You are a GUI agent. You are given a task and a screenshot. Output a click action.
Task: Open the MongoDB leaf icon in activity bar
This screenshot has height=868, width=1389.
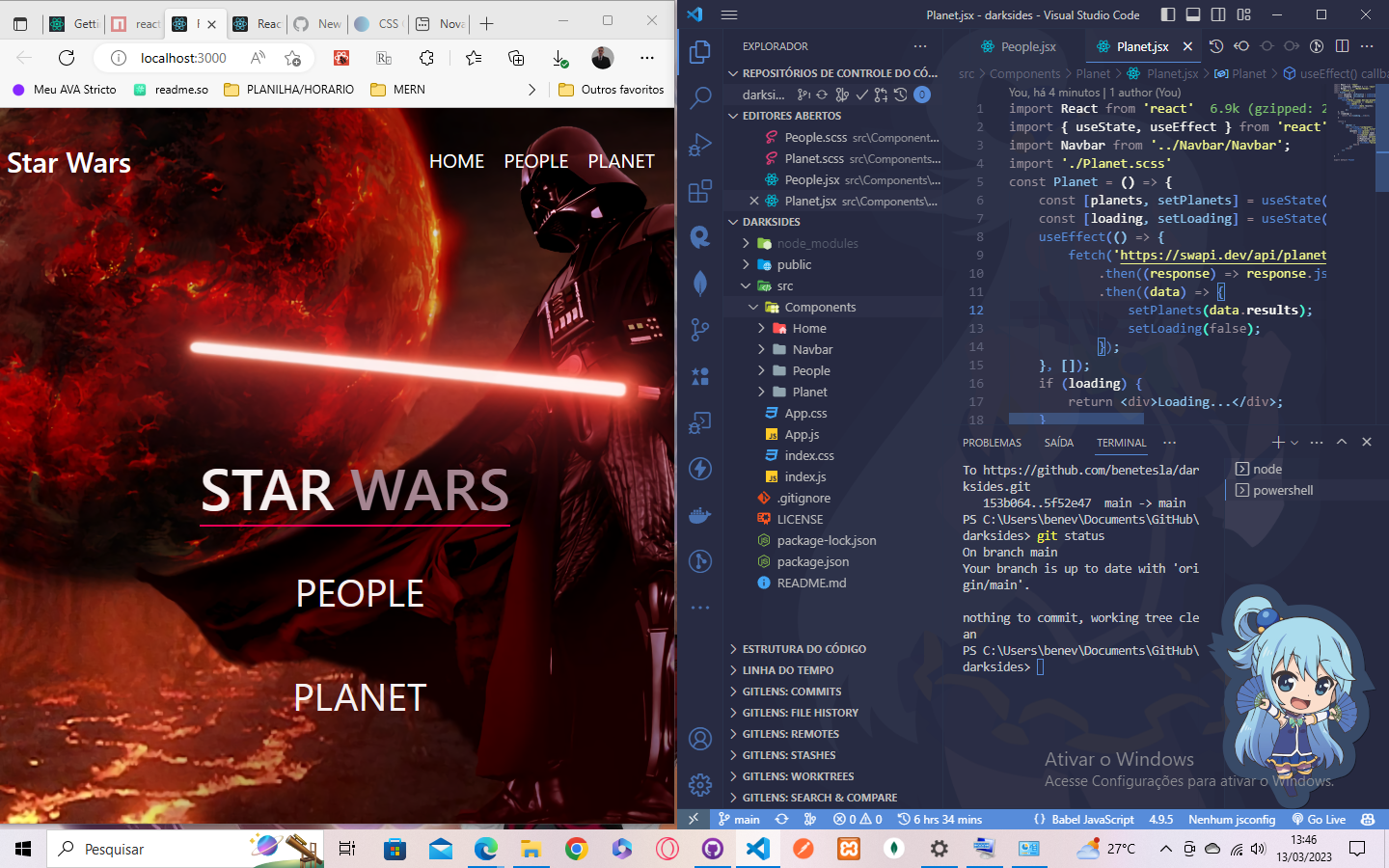700,284
